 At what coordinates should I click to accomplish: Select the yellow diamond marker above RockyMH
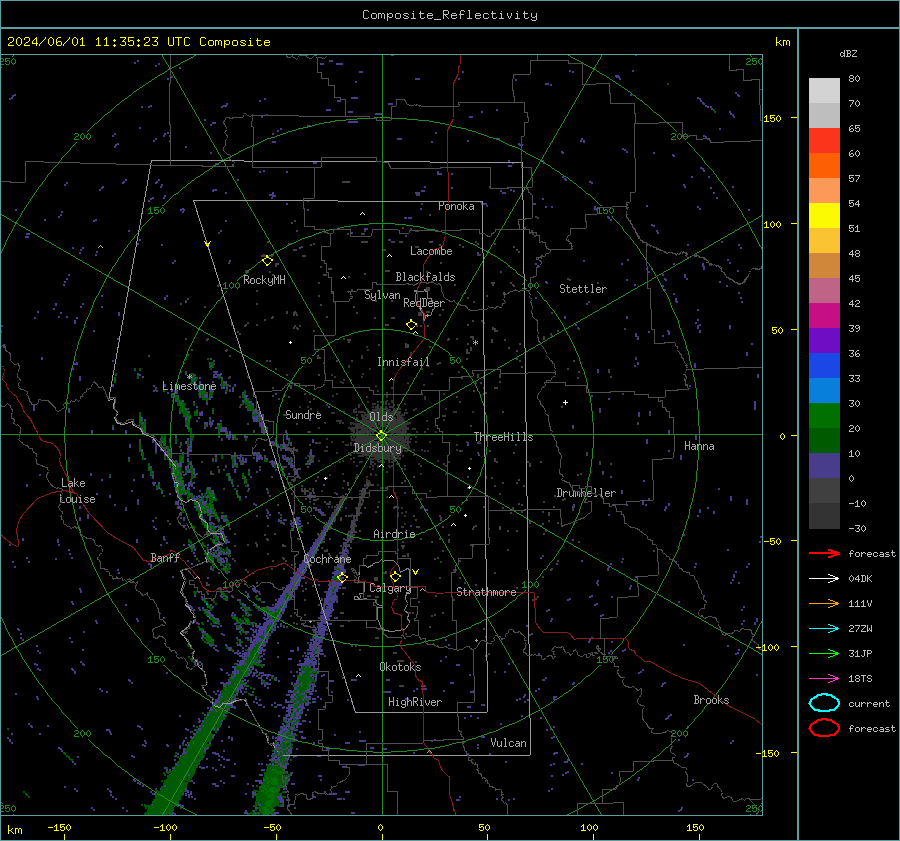pyautogui.click(x=267, y=261)
